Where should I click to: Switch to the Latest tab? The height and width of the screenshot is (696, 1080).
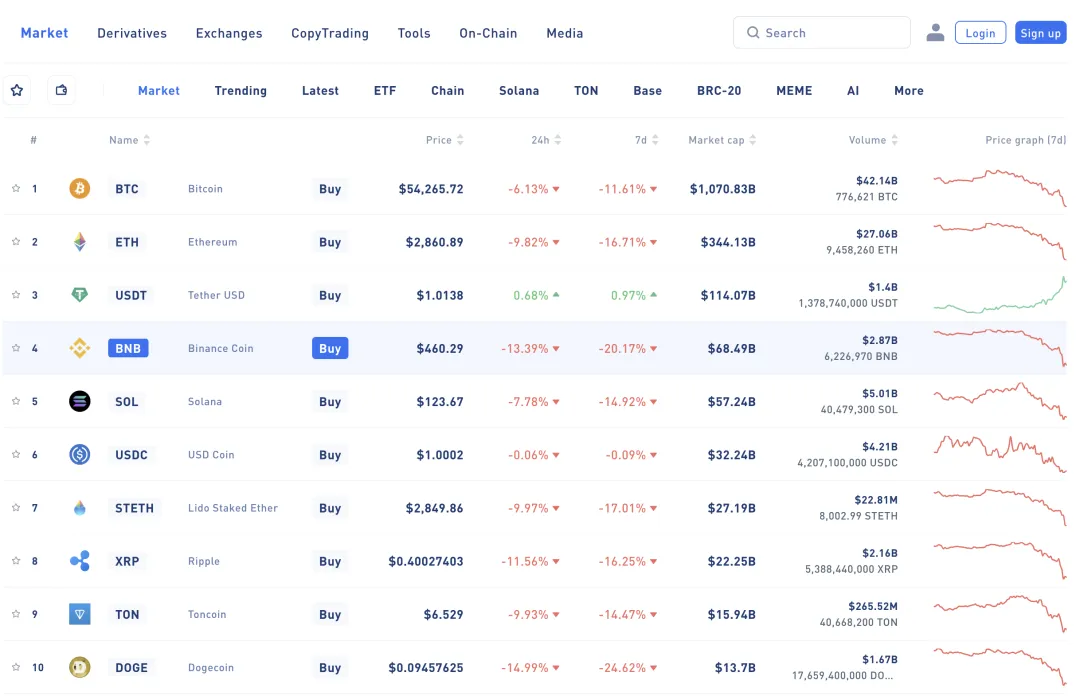pyautogui.click(x=320, y=90)
